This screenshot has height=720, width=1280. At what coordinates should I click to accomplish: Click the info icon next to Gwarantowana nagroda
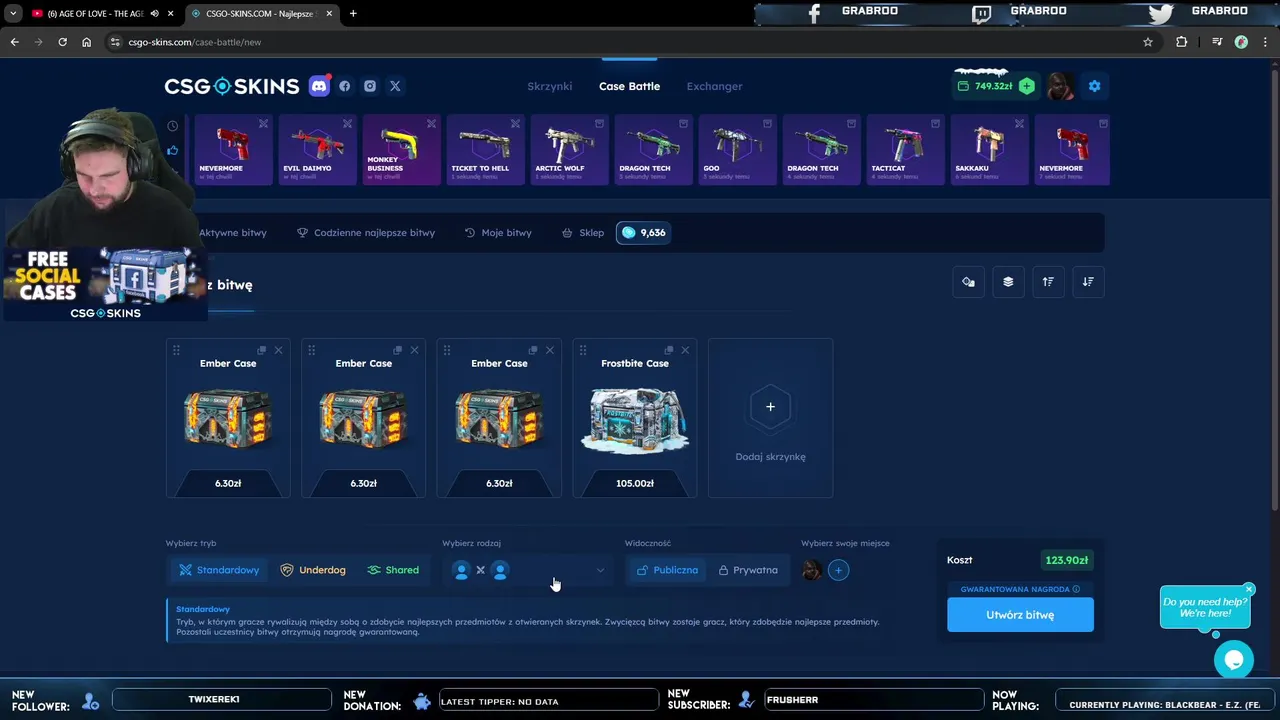click(1076, 589)
